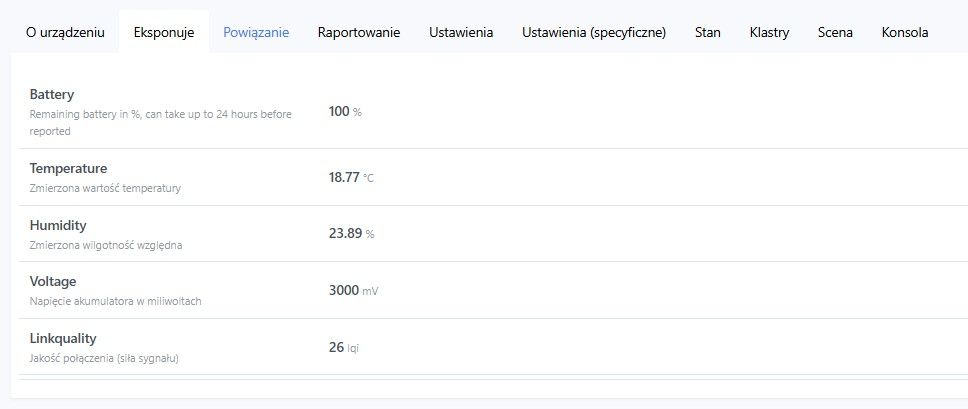This screenshot has width=968, height=409.
Task: Open the Raportowanie tab
Action: coord(359,32)
